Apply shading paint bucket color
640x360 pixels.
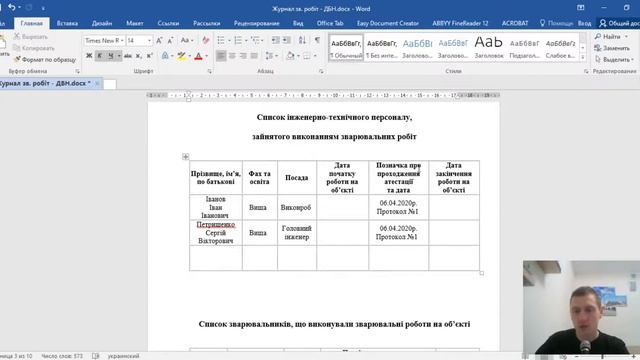click(290, 56)
